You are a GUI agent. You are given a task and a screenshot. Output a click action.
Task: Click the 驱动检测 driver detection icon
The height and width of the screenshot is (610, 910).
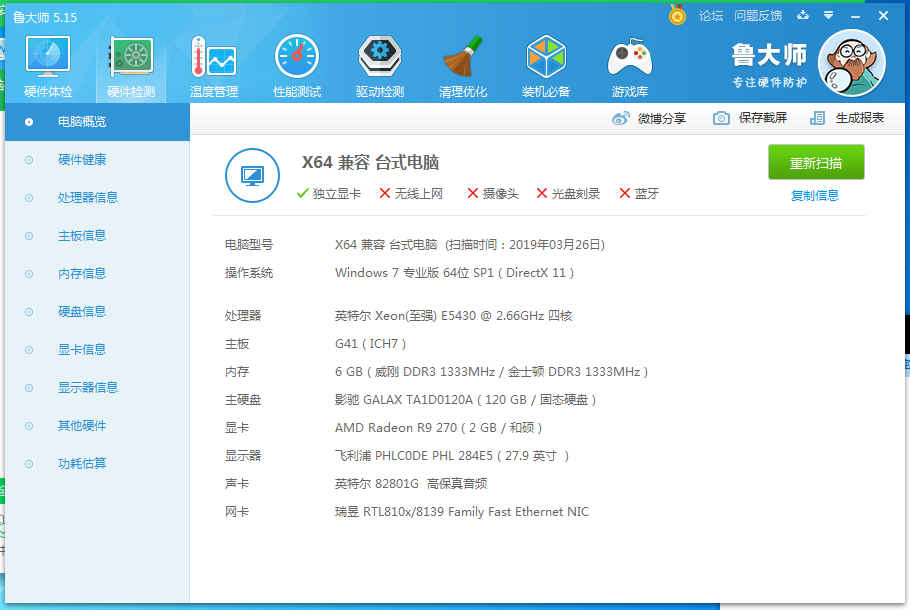coord(380,56)
